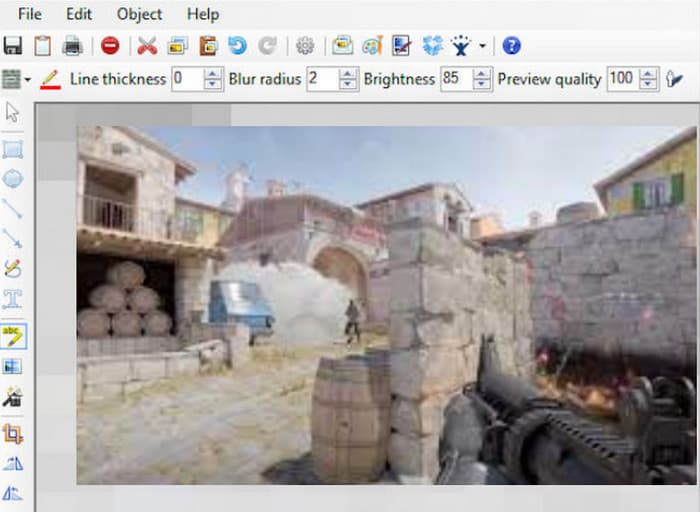Viewport: 700px width, 512px height.
Task: Click the game screenshot on the canvas
Action: click(x=387, y=305)
